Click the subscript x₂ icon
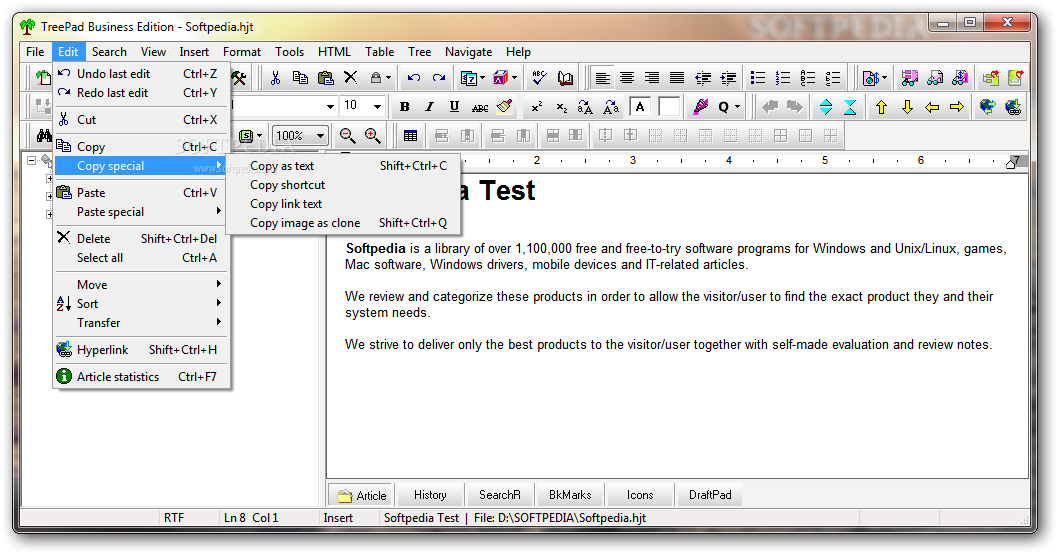Screen dimensions: 1058x554 pyautogui.click(x=561, y=107)
